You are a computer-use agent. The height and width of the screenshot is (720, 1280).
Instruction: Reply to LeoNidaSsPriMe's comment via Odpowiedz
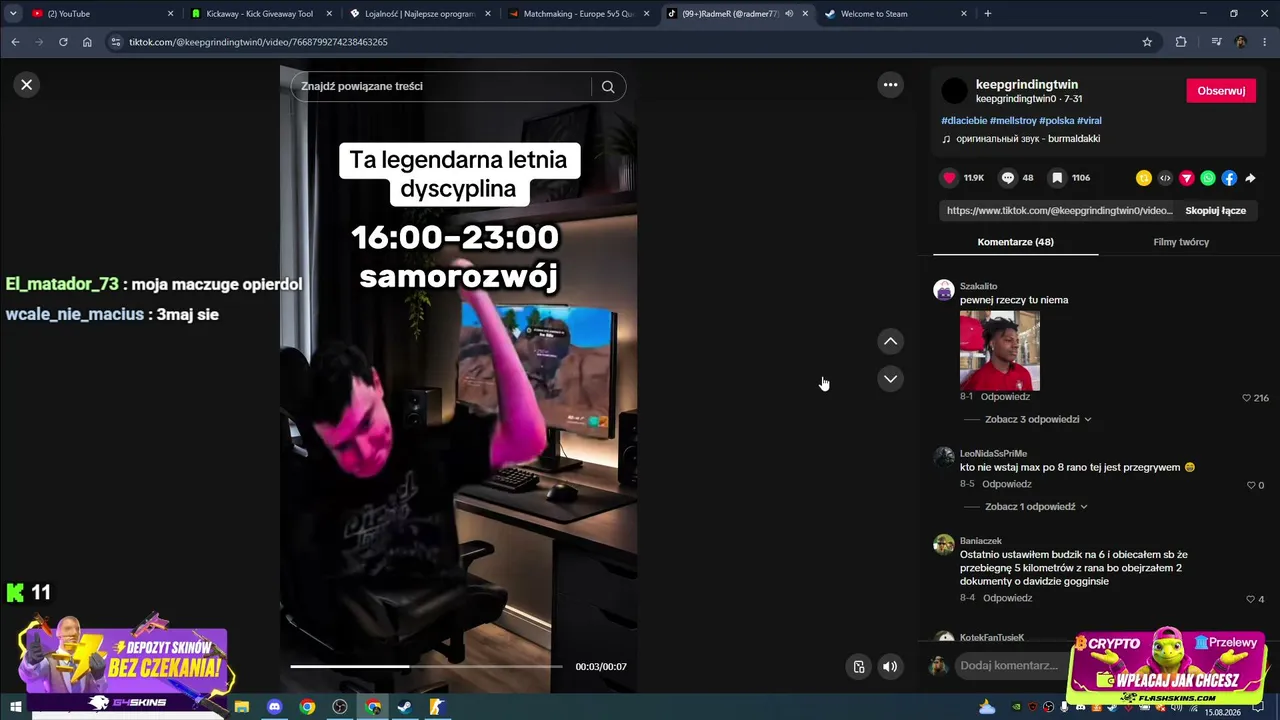click(1006, 484)
